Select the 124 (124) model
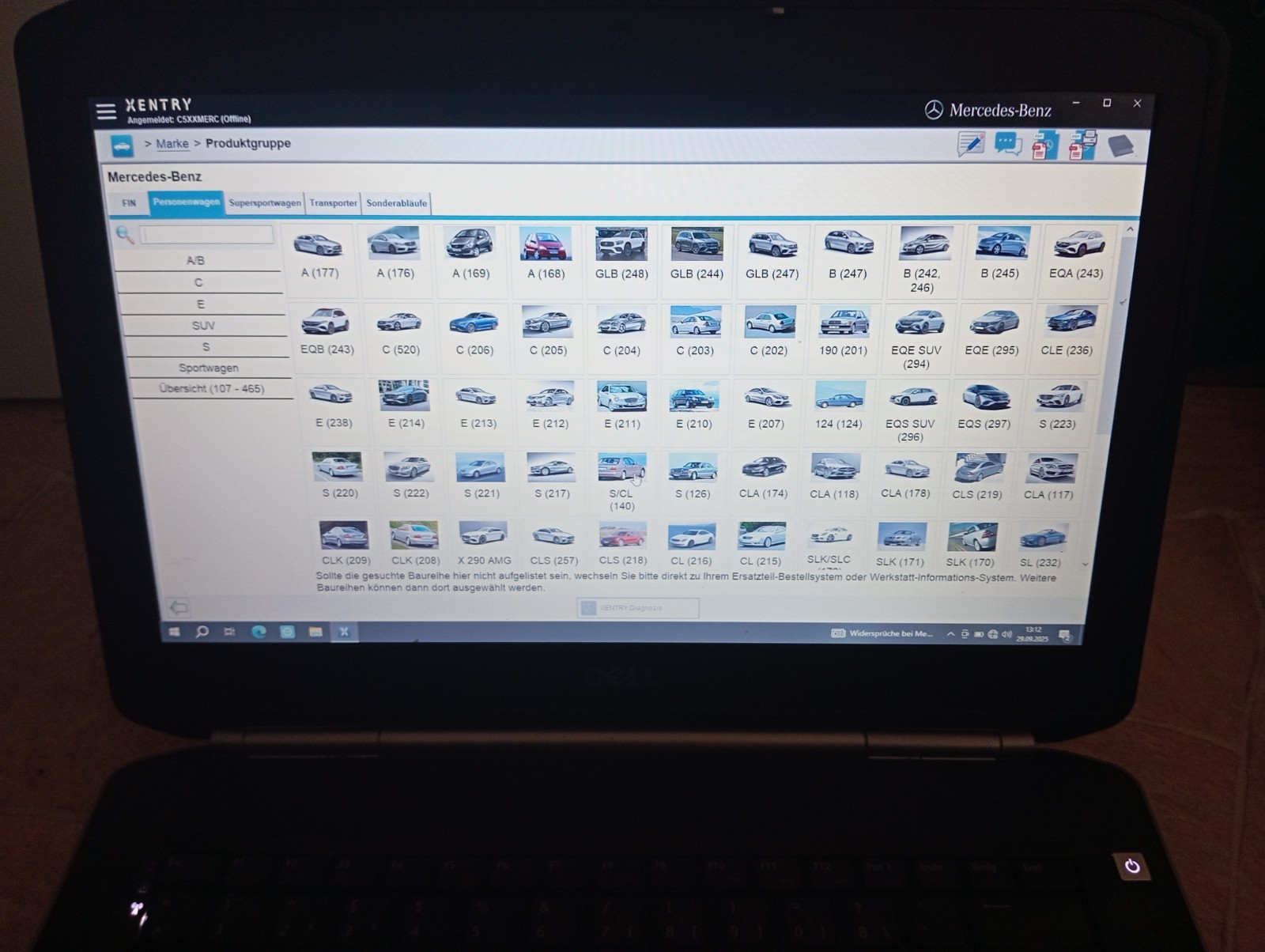 coord(839,406)
